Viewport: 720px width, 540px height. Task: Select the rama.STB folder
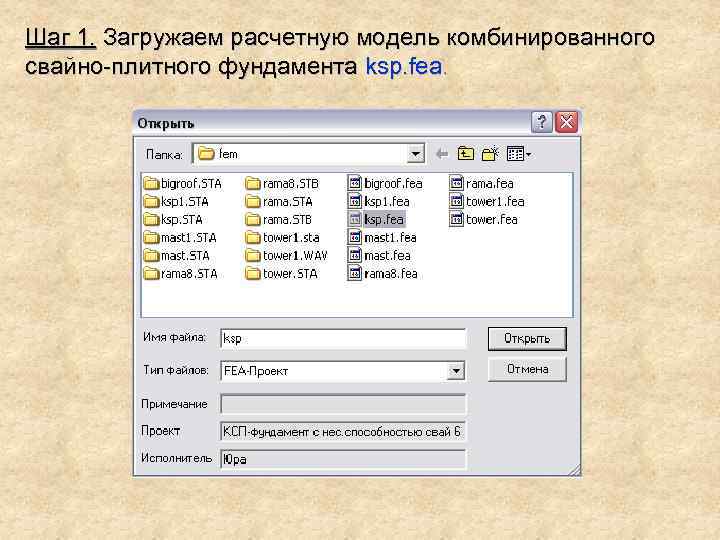(279, 219)
